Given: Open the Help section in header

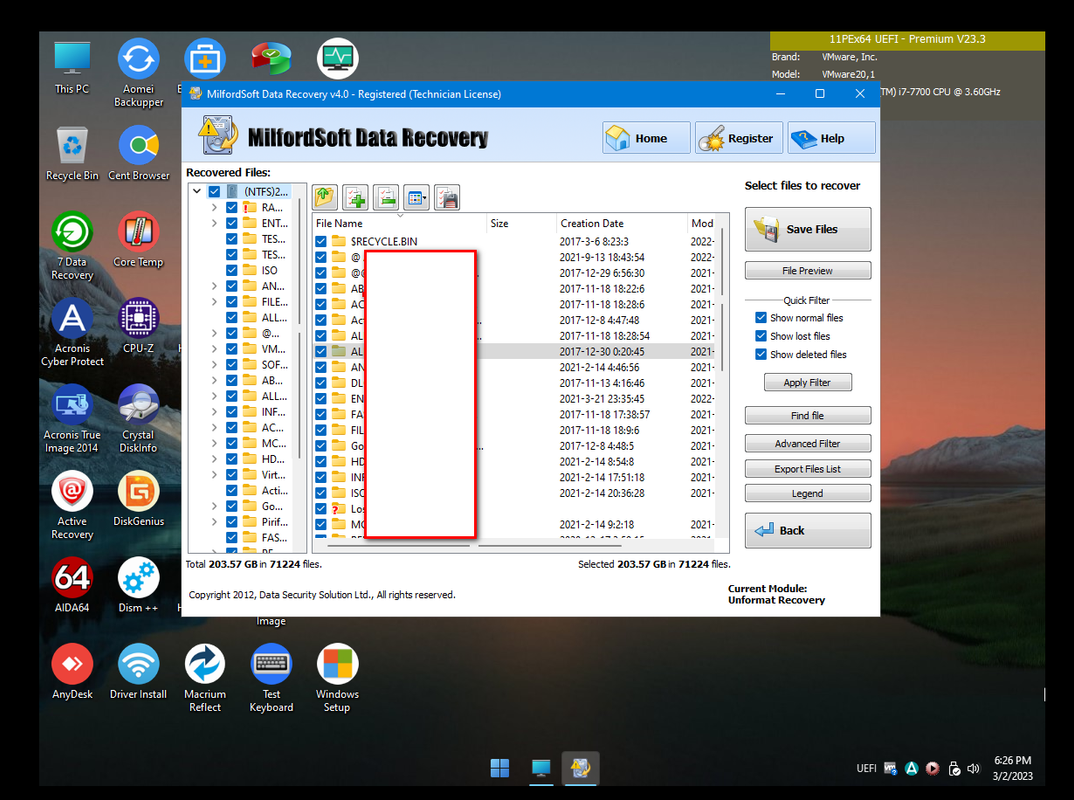Looking at the screenshot, I should tap(832, 138).
